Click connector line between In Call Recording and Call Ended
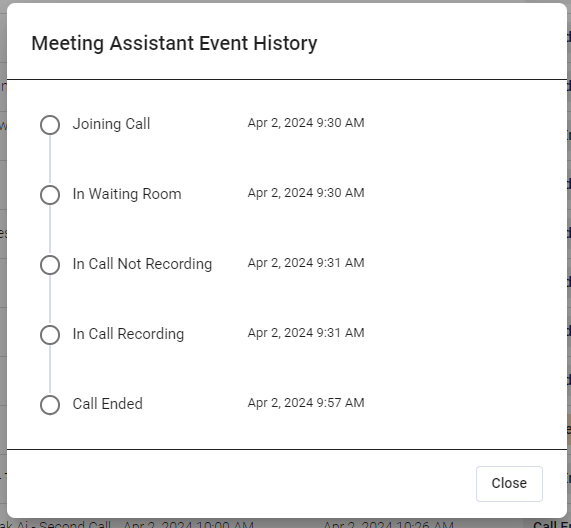571x528 pixels. pos(50,370)
